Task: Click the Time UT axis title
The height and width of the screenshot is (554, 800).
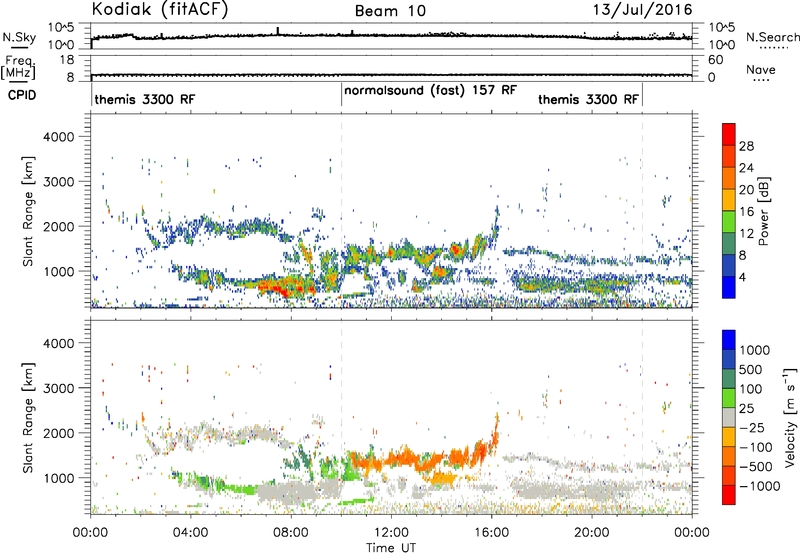Action: 391,548
